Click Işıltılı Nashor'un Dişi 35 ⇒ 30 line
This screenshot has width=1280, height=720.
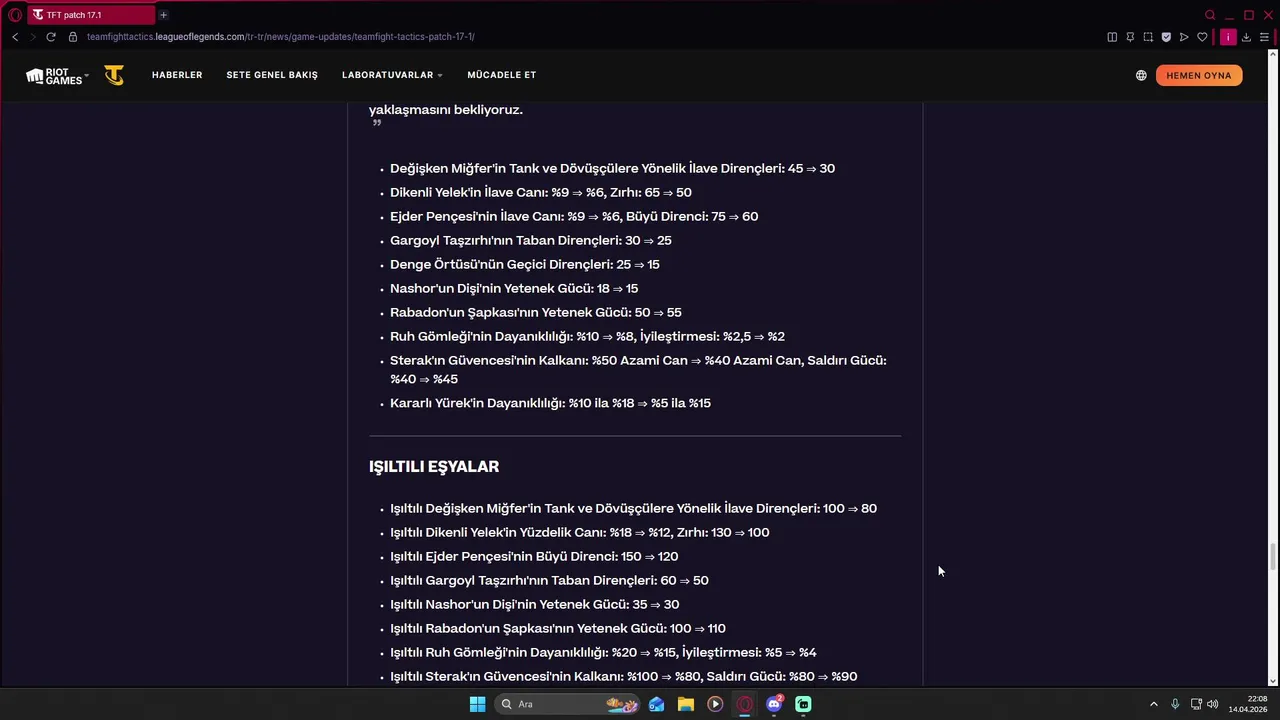pos(534,605)
